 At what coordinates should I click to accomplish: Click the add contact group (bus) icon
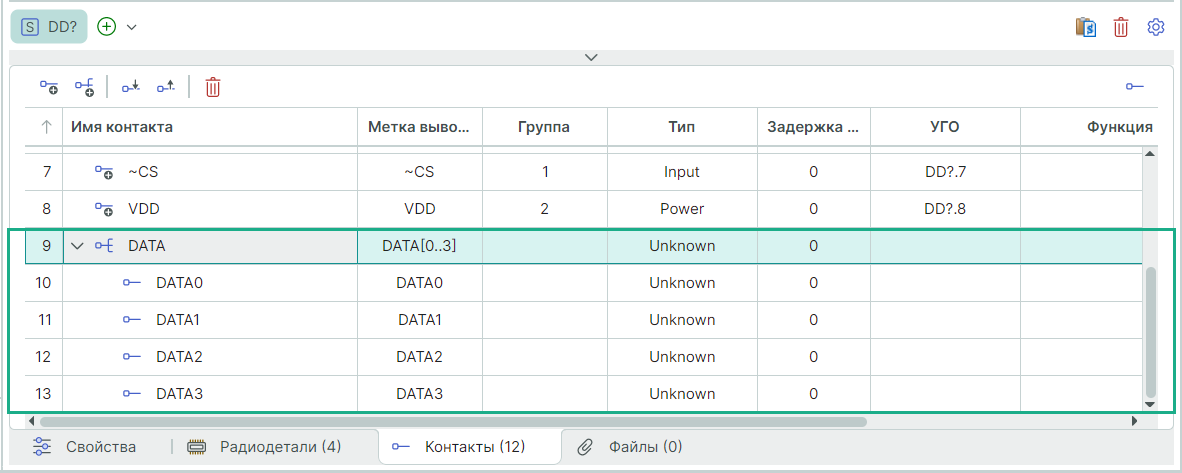point(84,87)
